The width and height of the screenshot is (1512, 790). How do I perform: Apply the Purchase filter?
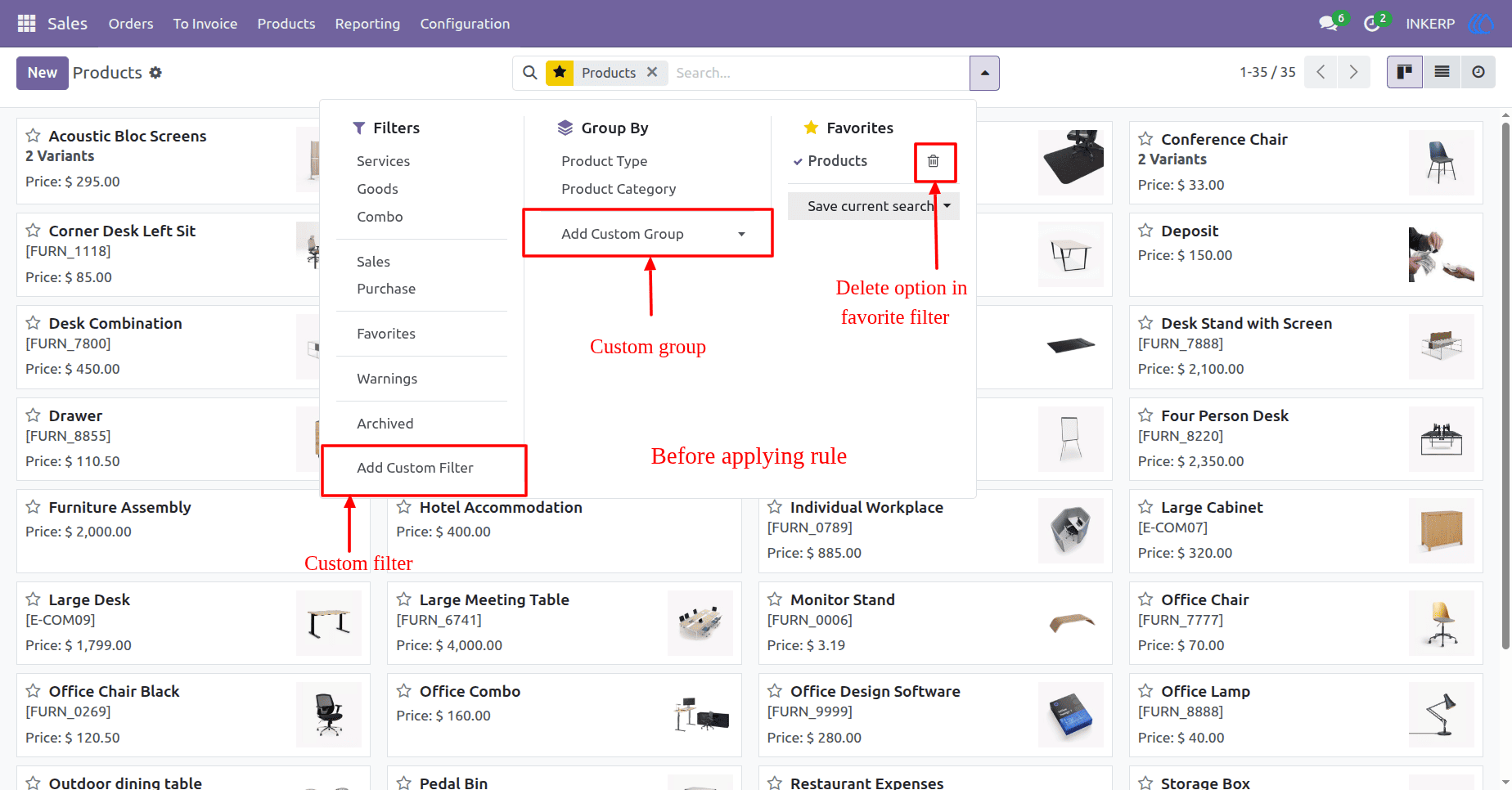coord(386,289)
